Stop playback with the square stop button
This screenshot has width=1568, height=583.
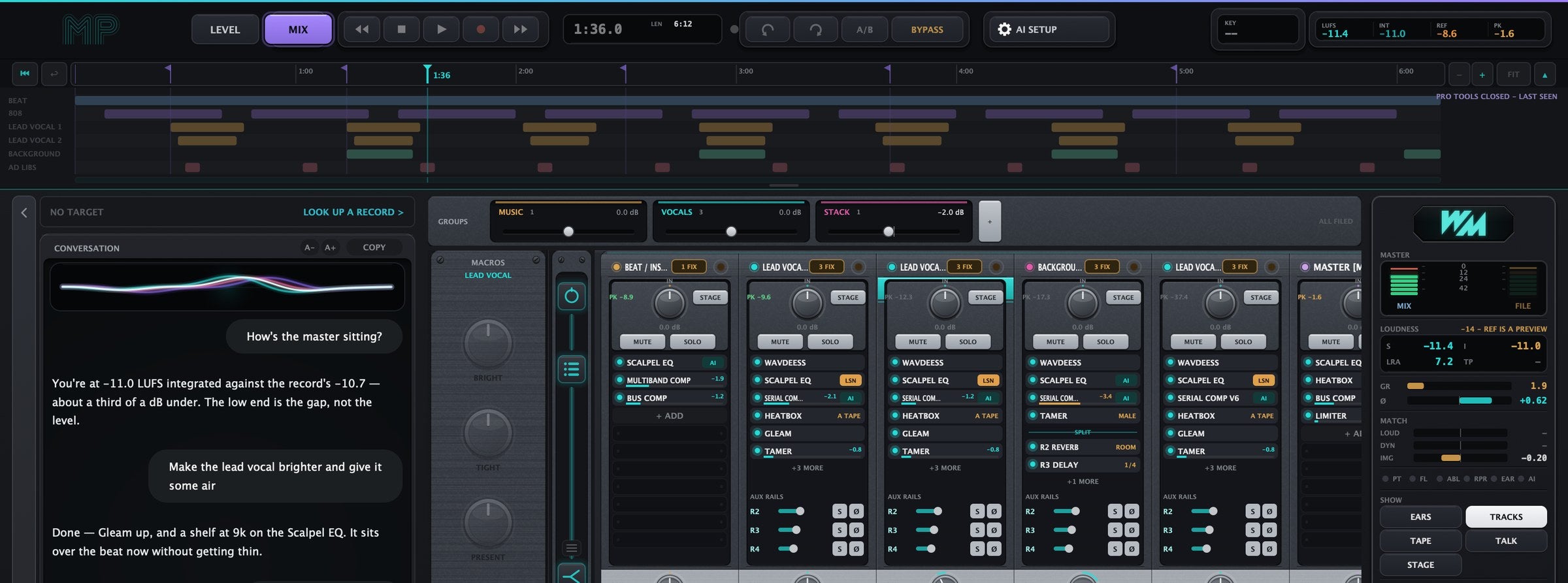402,29
